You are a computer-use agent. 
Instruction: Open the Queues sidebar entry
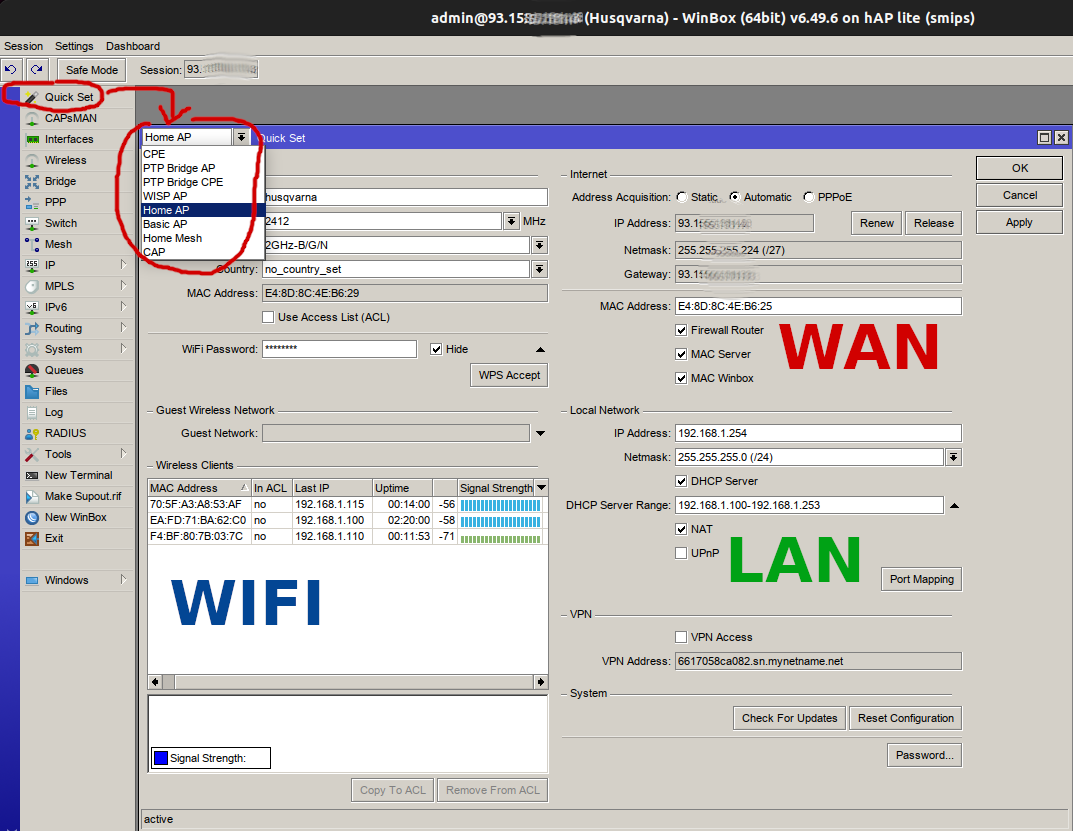point(64,370)
